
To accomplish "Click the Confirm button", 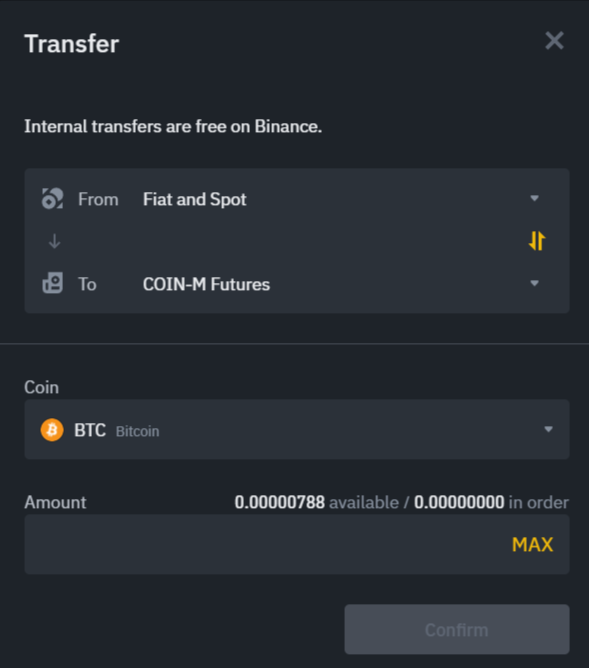I will pyautogui.click(x=457, y=629).
